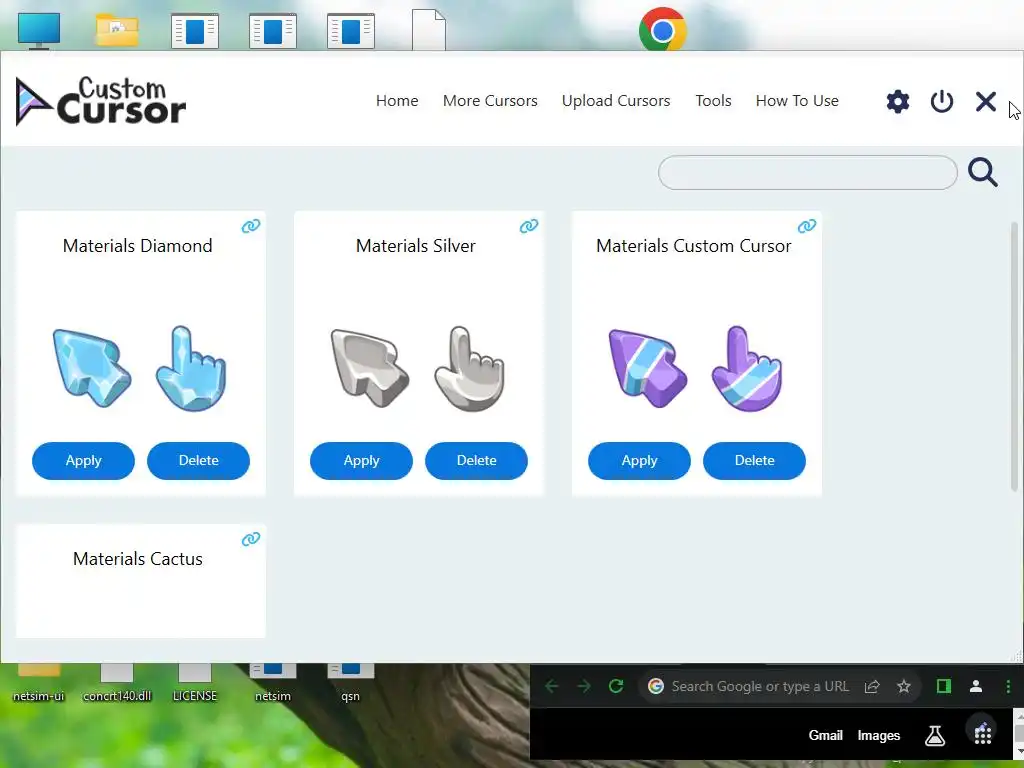Focus the cursor search input field

pyautogui.click(x=808, y=172)
